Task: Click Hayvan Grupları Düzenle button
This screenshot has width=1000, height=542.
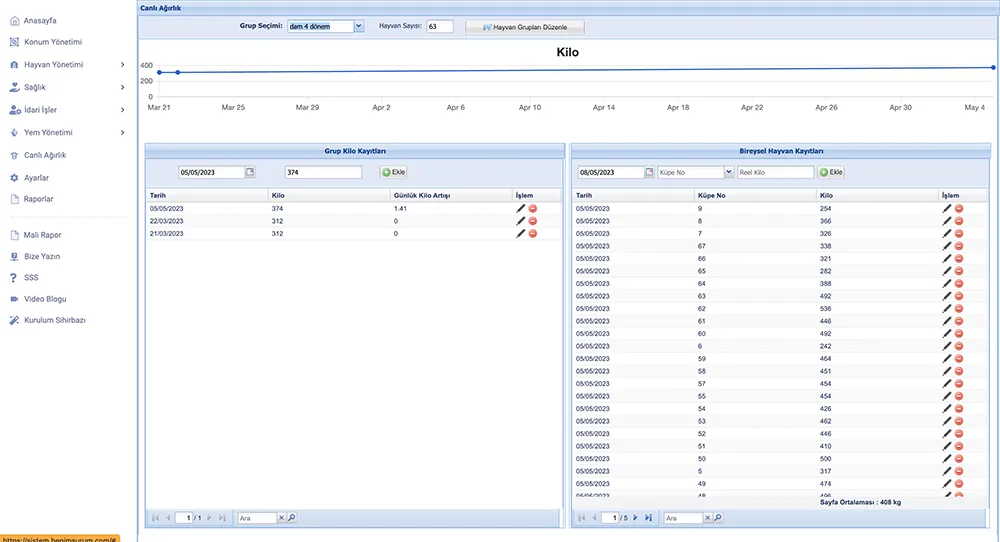Action: [525, 28]
